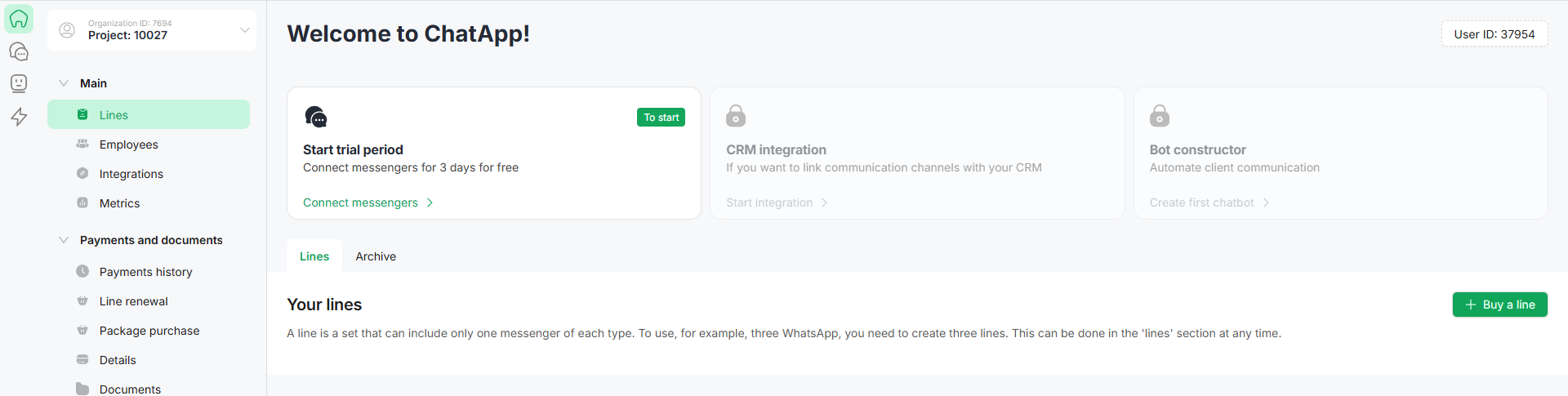Go to Integrations in the sidebar
Screen dimensions: 1568x396
click(x=131, y=174)
